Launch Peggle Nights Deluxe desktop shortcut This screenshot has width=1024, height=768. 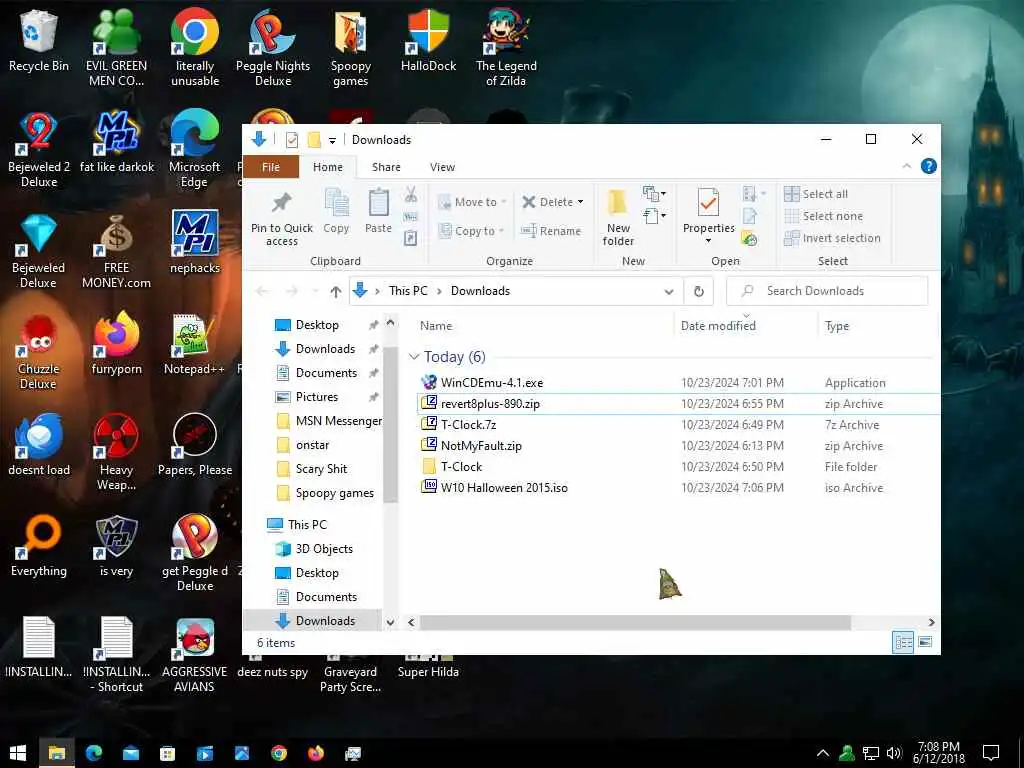point(272,47)
